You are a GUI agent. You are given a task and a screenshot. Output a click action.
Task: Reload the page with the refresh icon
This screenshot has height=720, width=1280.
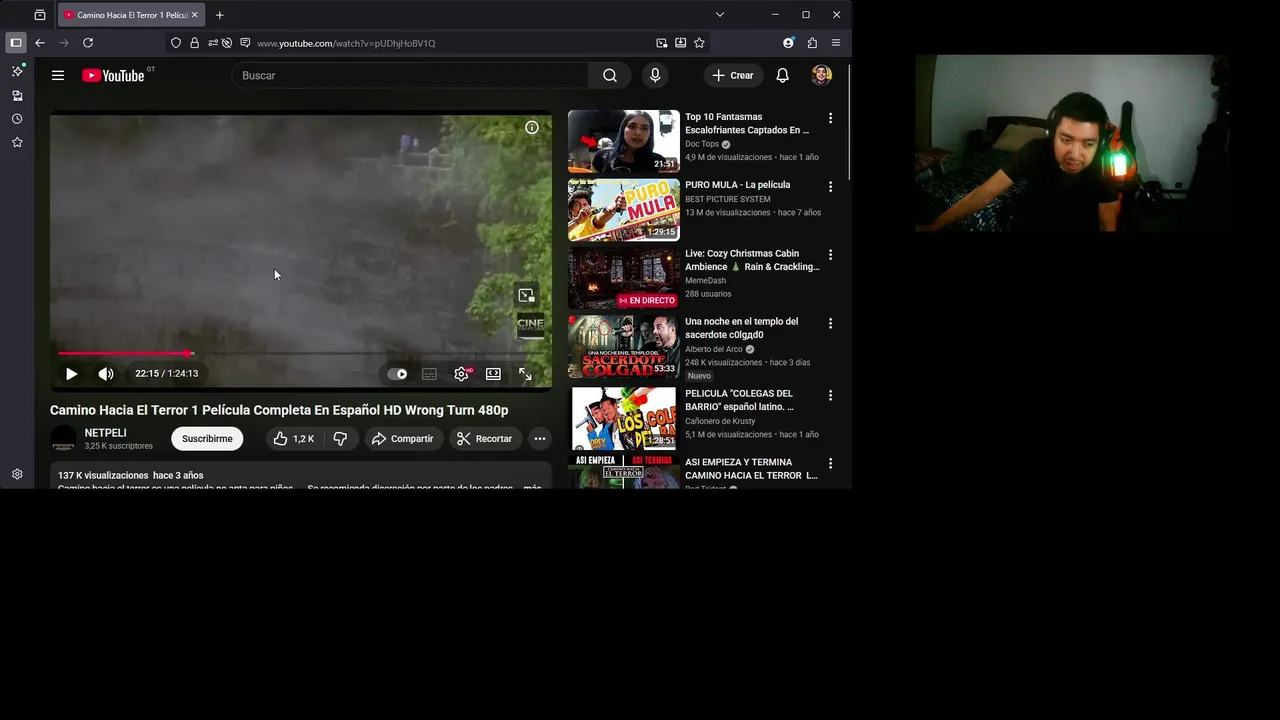point(88,43)
